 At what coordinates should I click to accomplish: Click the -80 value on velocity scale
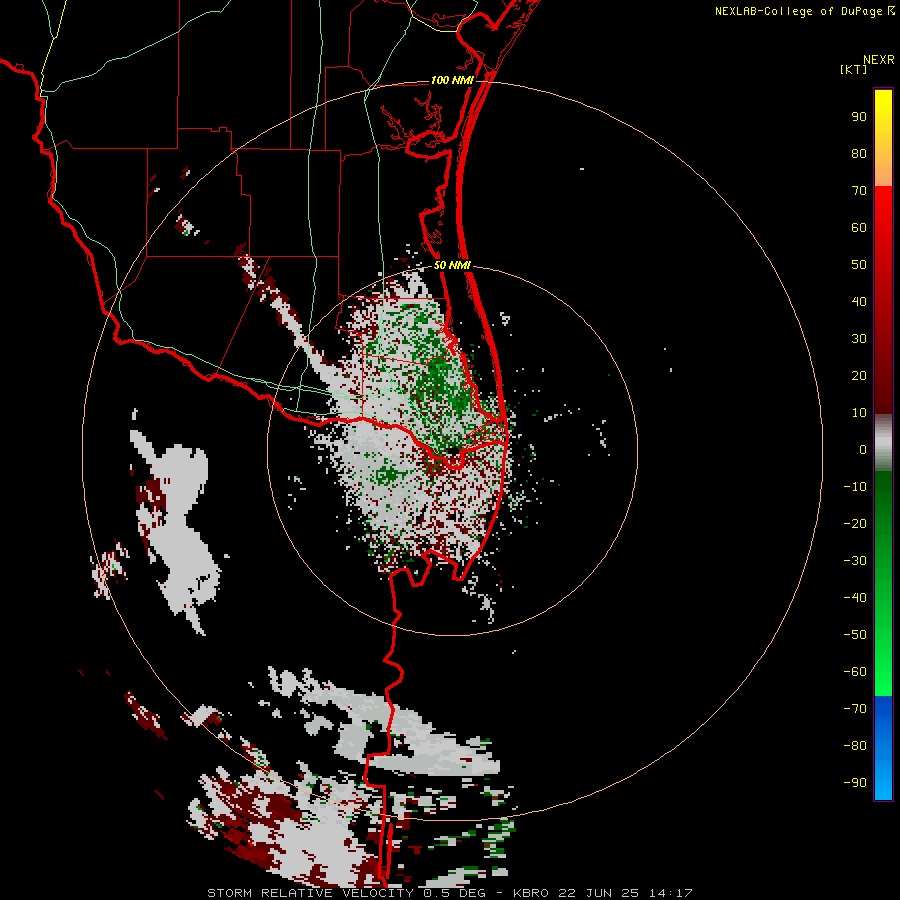[855, 746]
